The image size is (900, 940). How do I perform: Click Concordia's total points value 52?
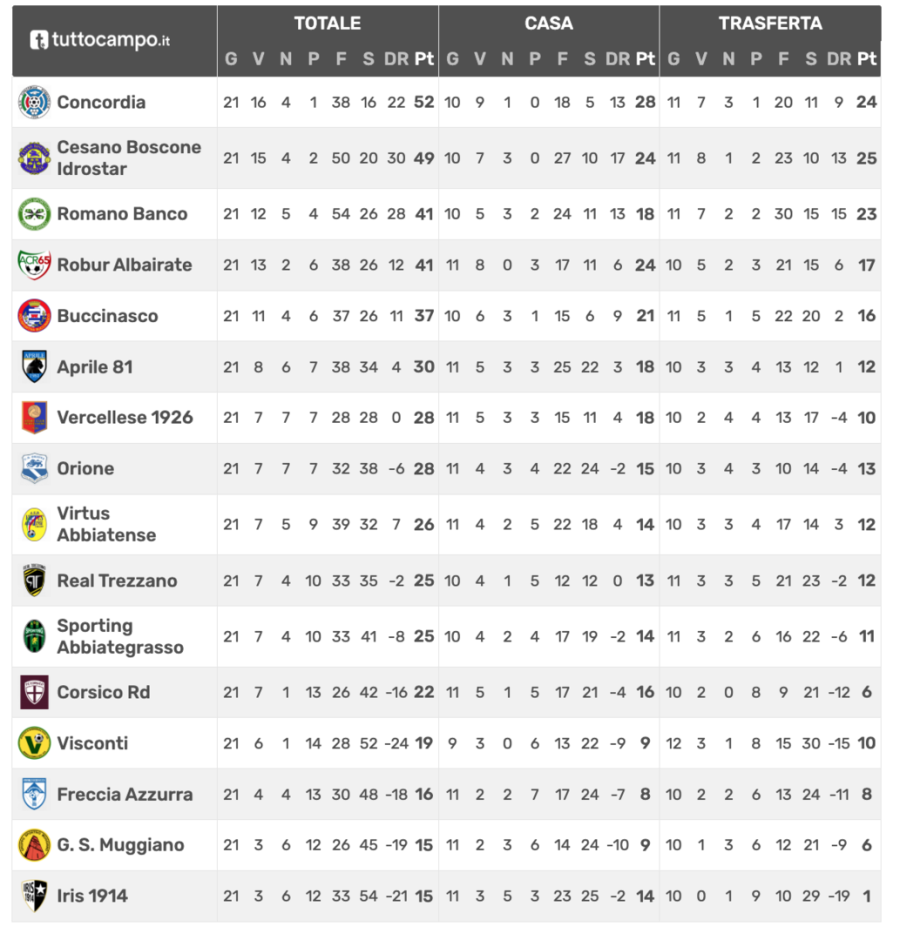click(x=424, y=102)
